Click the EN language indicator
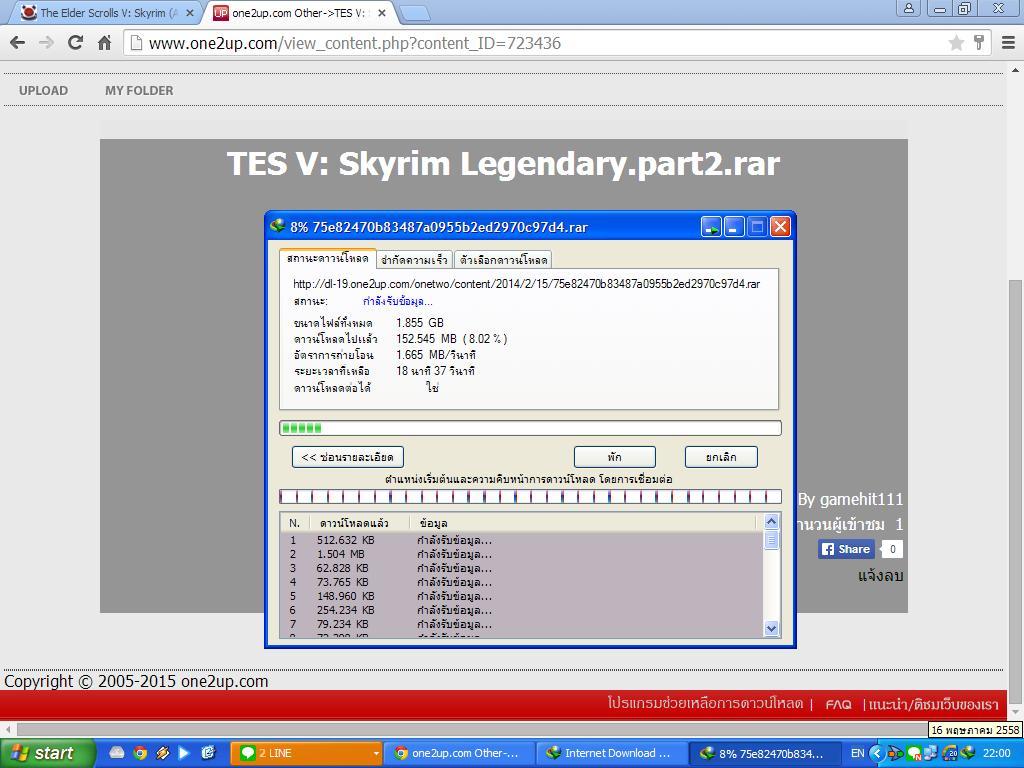This screenshot has height=768, width=1024. tap(857, 753)
